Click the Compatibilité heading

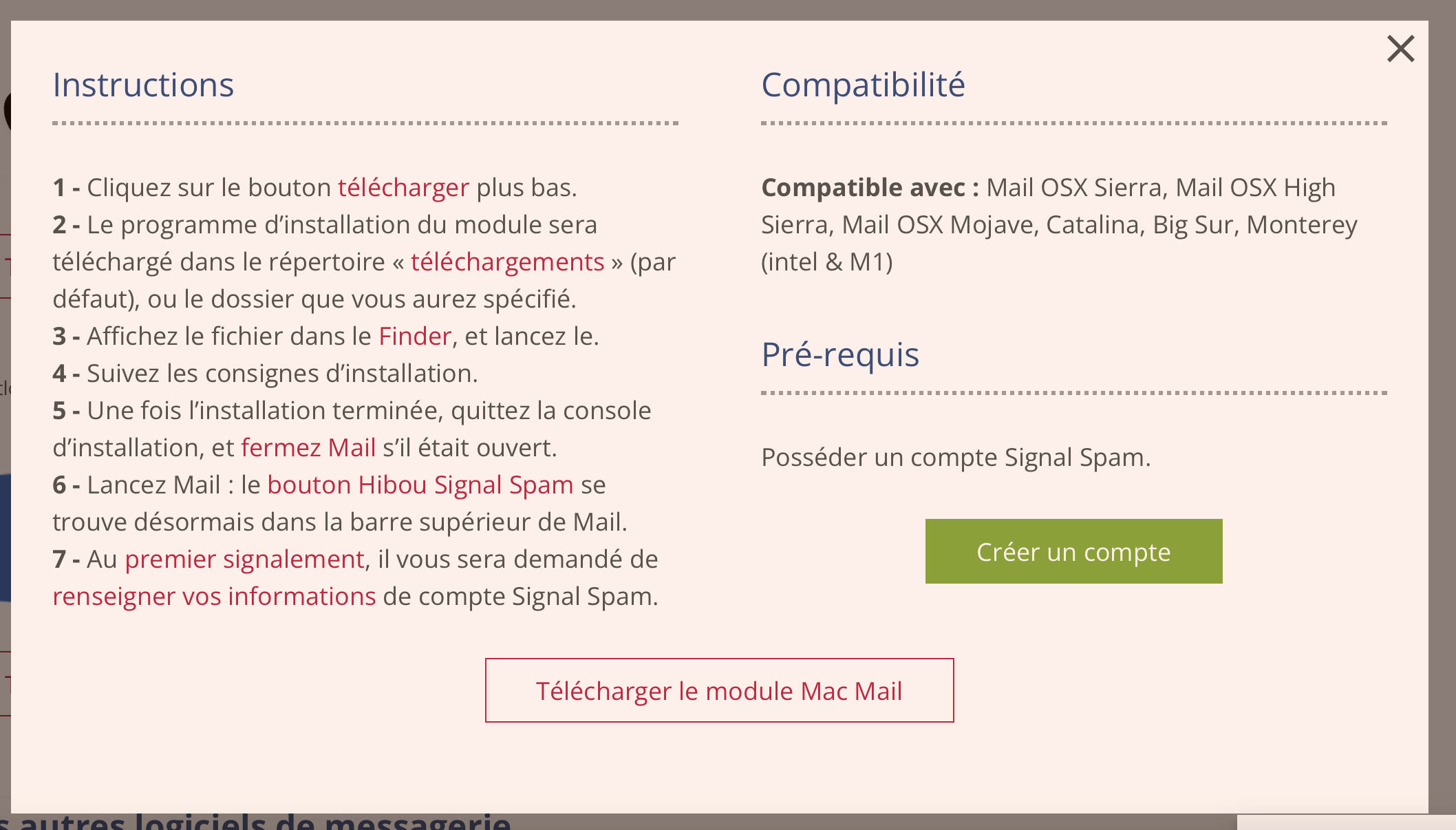click(863, 85)
